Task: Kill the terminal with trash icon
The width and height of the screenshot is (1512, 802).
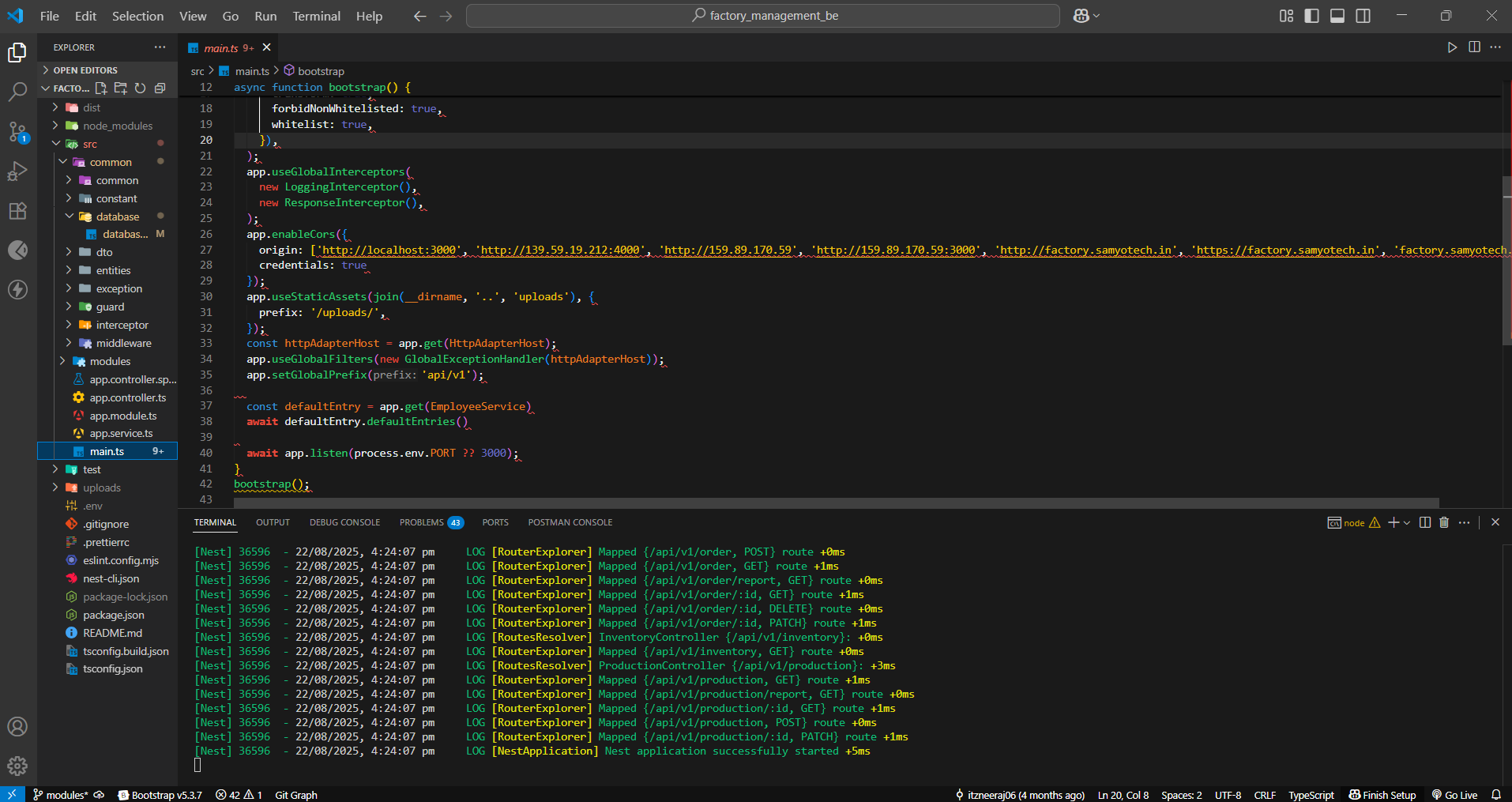Action: pos(1444,522)
